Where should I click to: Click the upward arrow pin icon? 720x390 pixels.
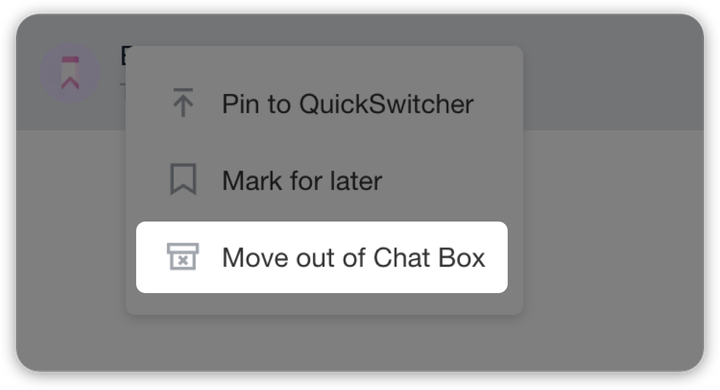(x=183, y=102)
